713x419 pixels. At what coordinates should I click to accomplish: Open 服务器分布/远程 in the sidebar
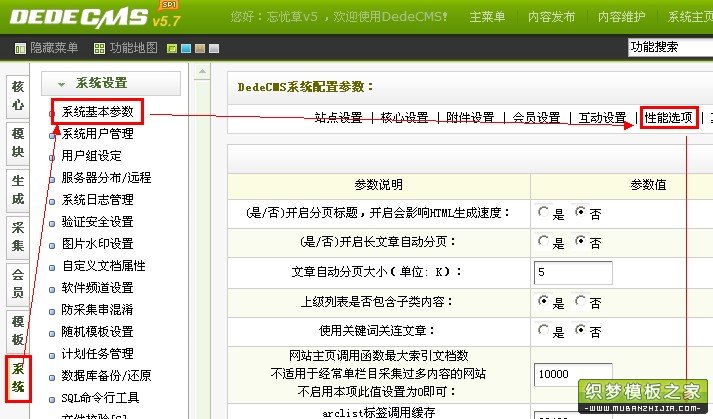(x=106, y=177)
